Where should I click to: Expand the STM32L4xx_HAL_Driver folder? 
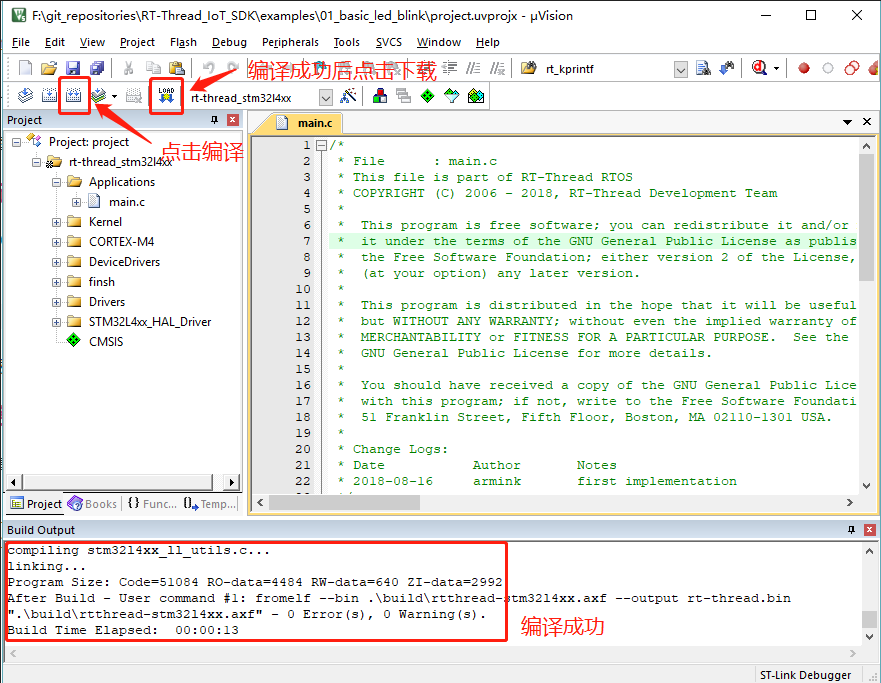click(56, 322)
